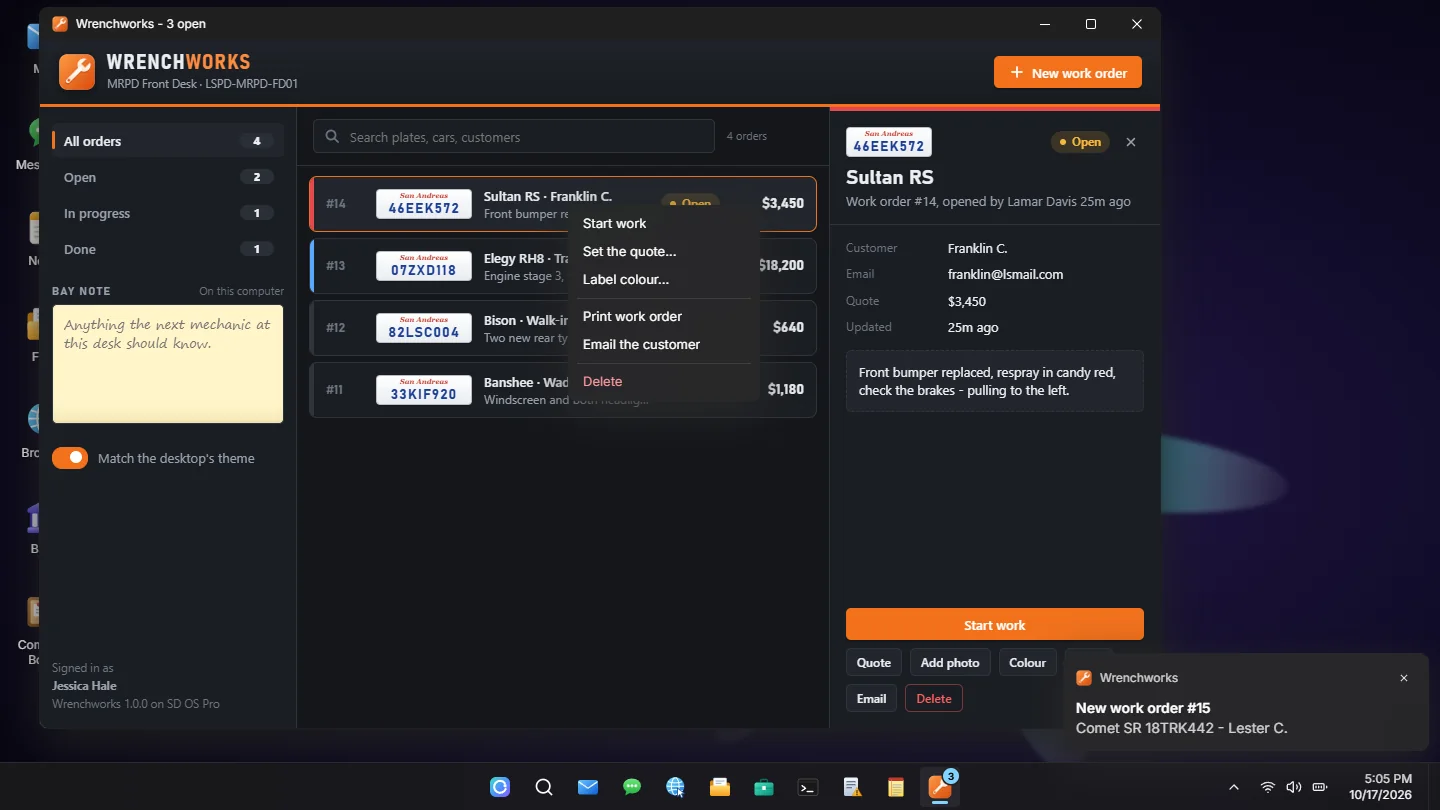
Task: Select Print work order menu entry
Action: 664,316
